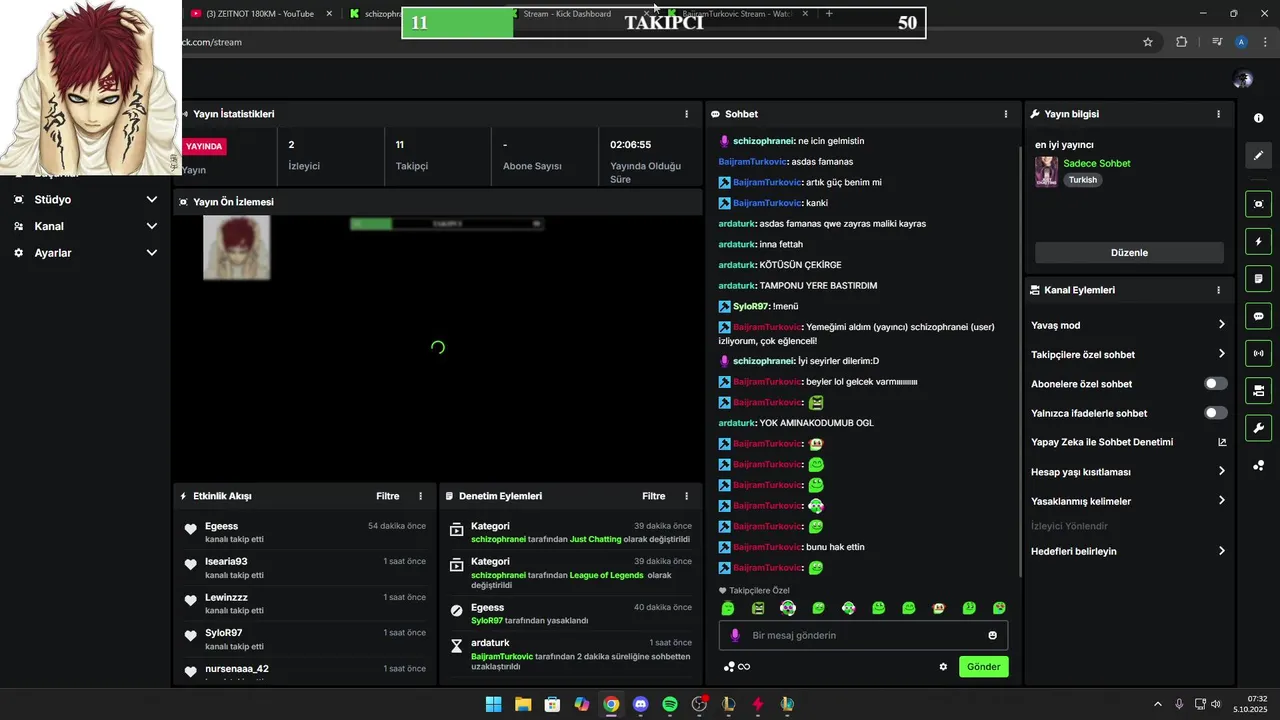Focus the Bir mesaj gönderin chat input

(863, 635)
